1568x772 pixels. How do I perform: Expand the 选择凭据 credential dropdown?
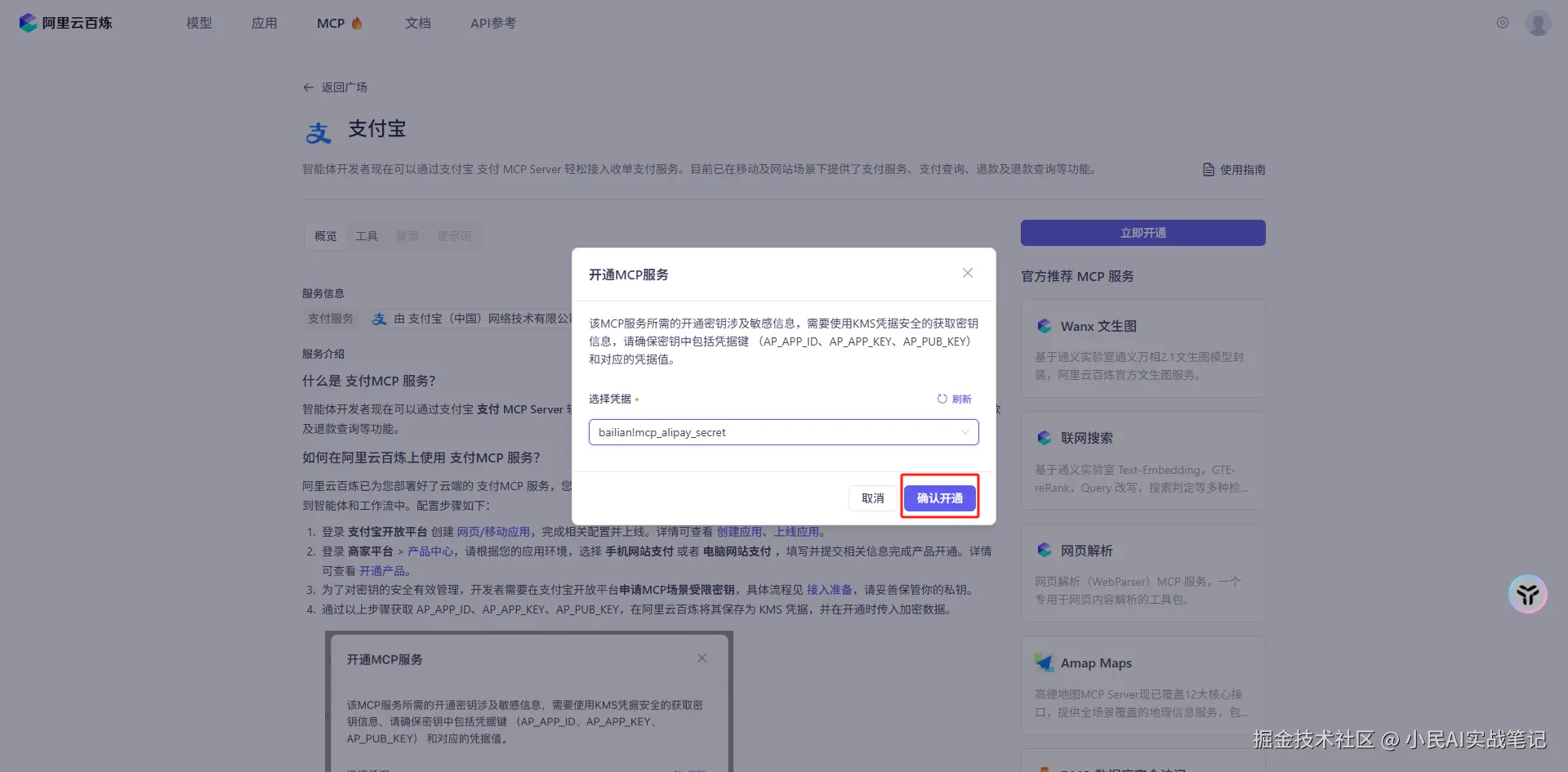pos(784,432)
